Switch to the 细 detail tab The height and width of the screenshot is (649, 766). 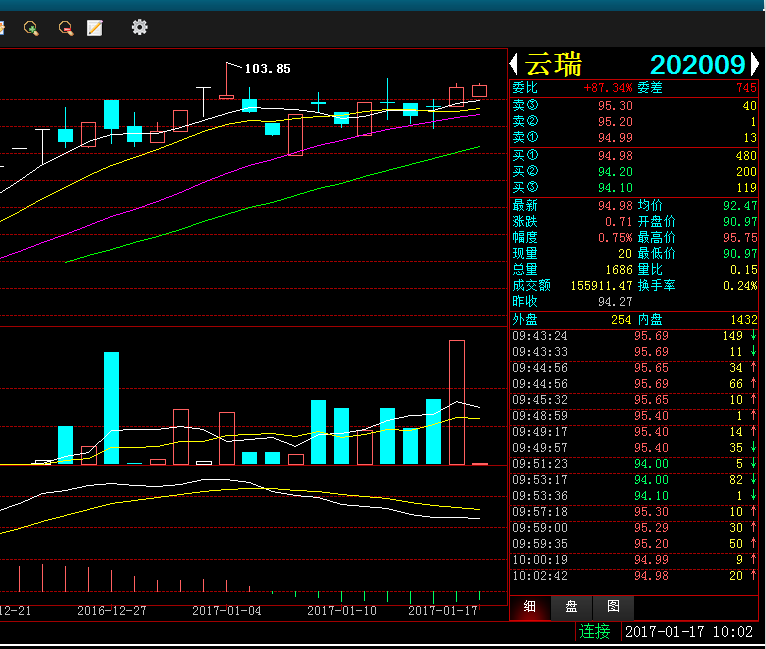click(x=530, y=607)
